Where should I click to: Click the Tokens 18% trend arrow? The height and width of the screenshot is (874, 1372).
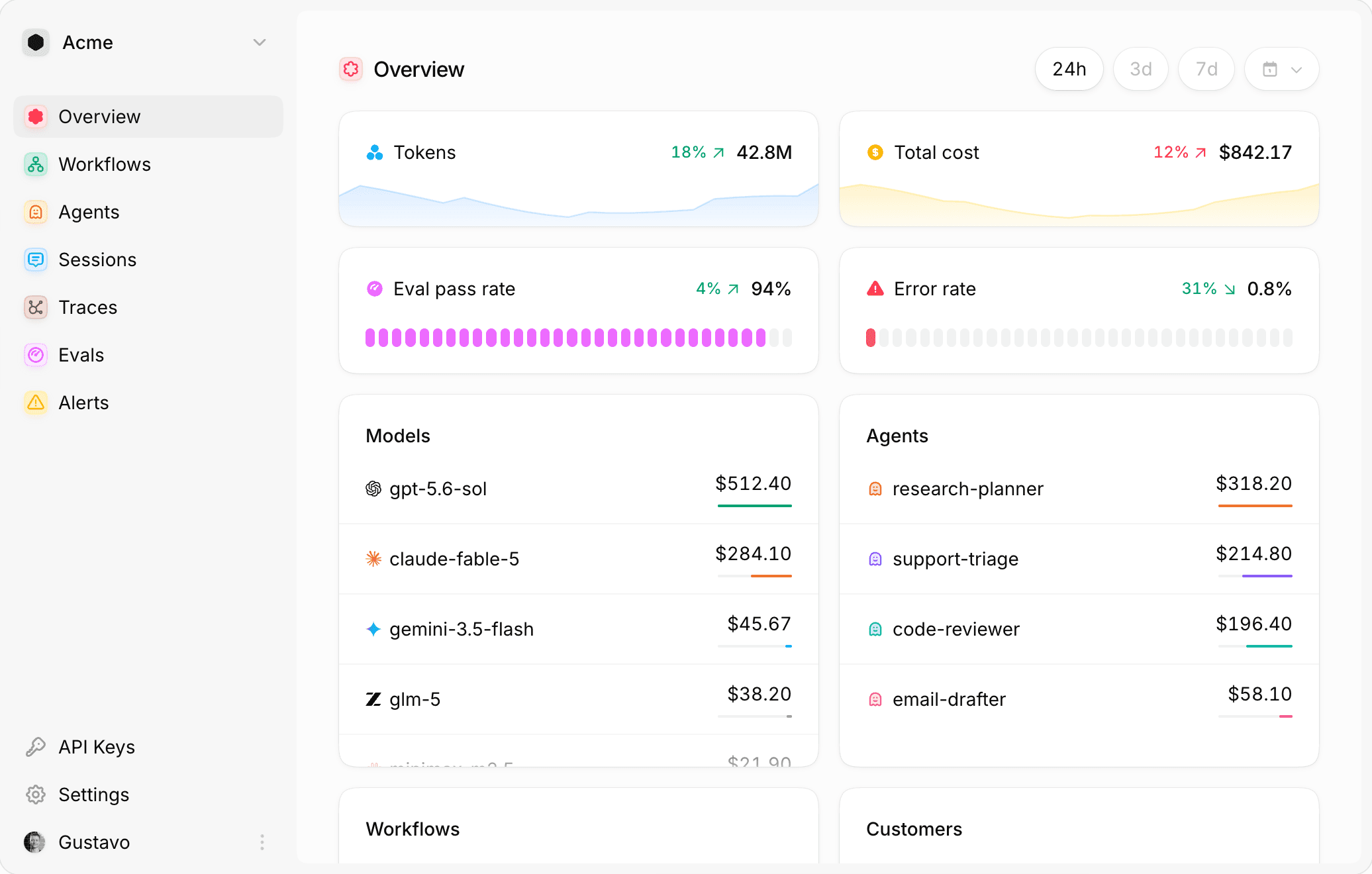tap(719, 153)
